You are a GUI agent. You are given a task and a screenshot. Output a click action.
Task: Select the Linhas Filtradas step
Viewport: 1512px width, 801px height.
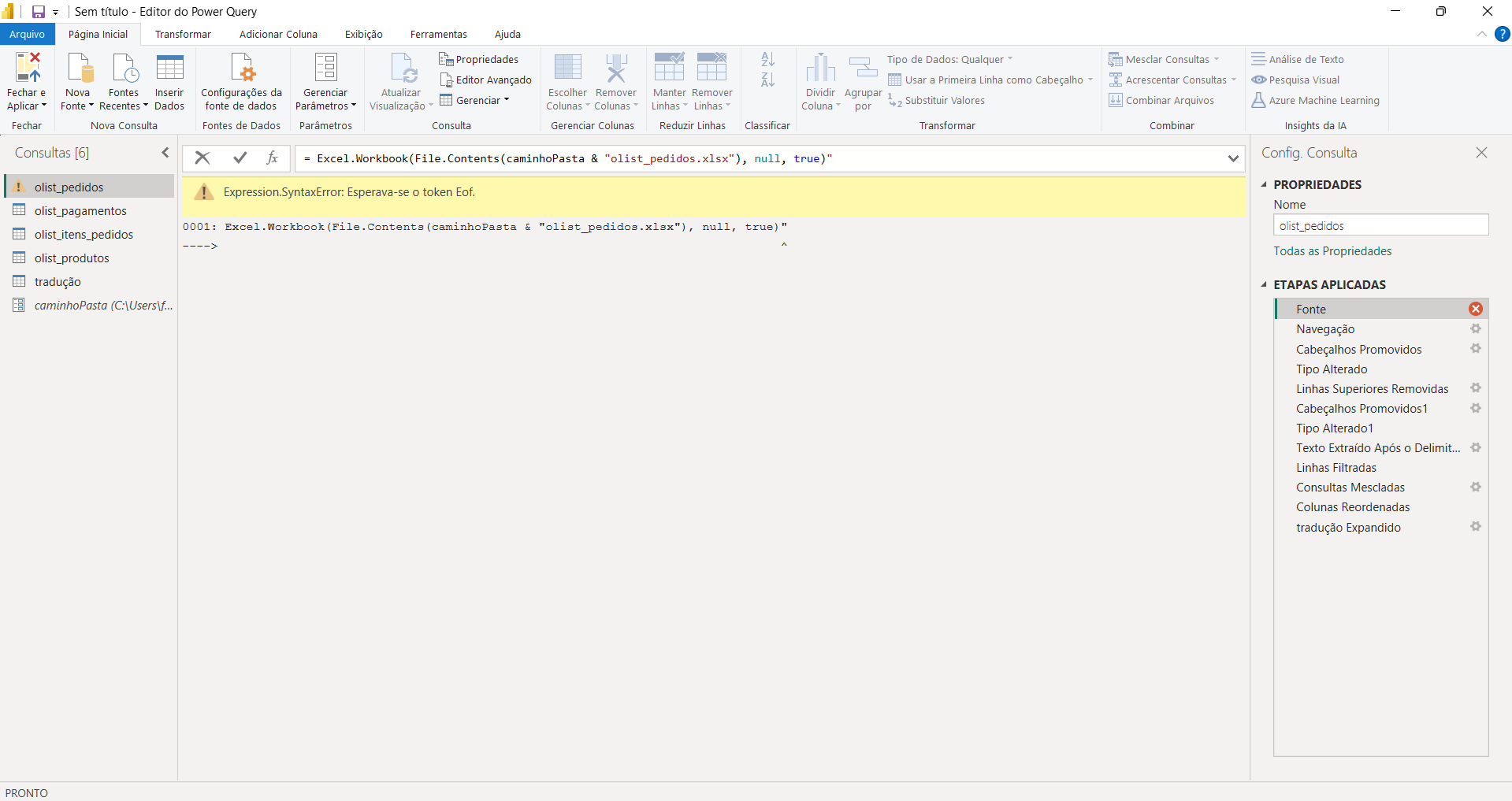point(1381,467)
